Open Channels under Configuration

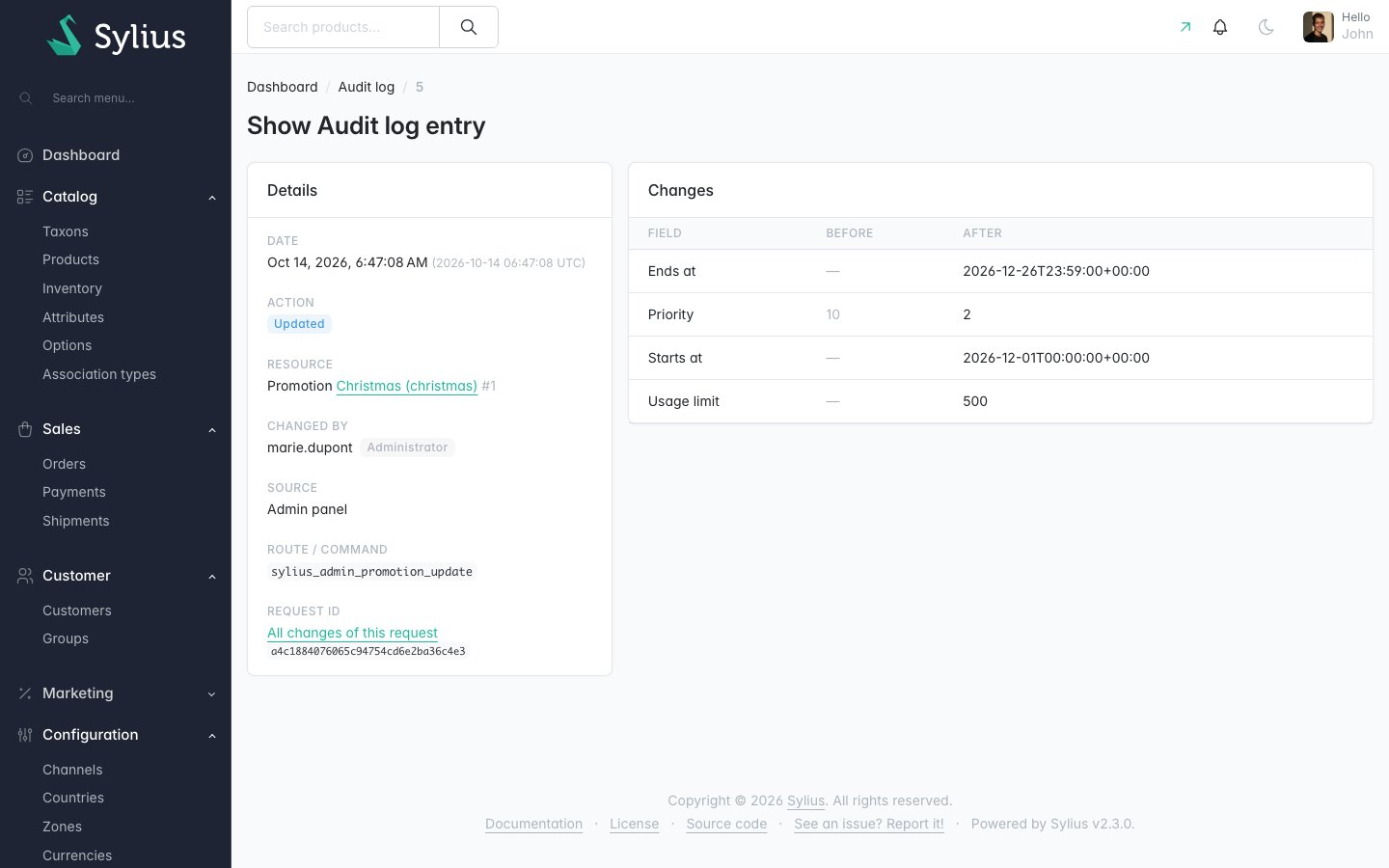tap(72, 770)
